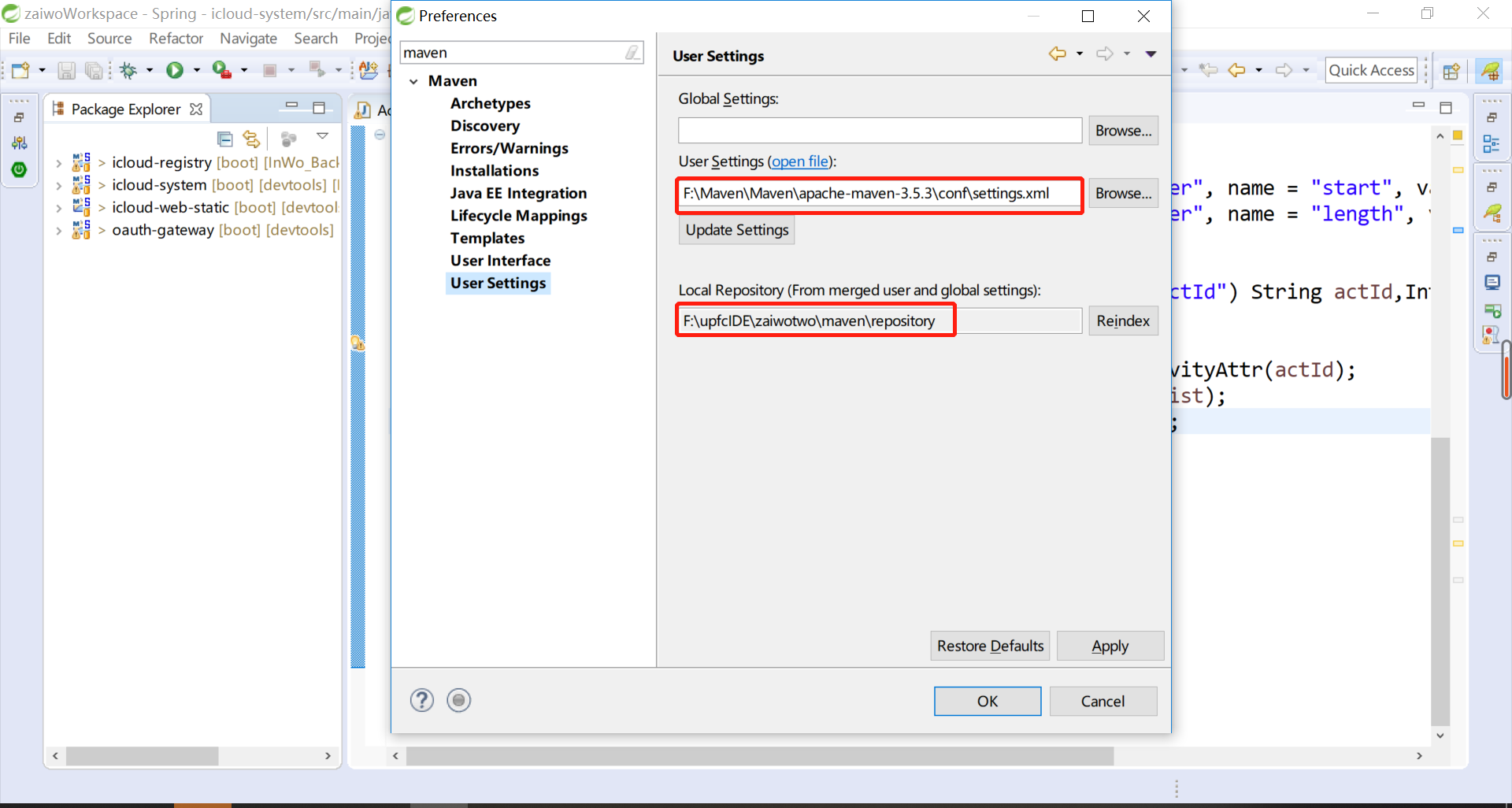Click the Reindex button

click(x=1123, y=321)
